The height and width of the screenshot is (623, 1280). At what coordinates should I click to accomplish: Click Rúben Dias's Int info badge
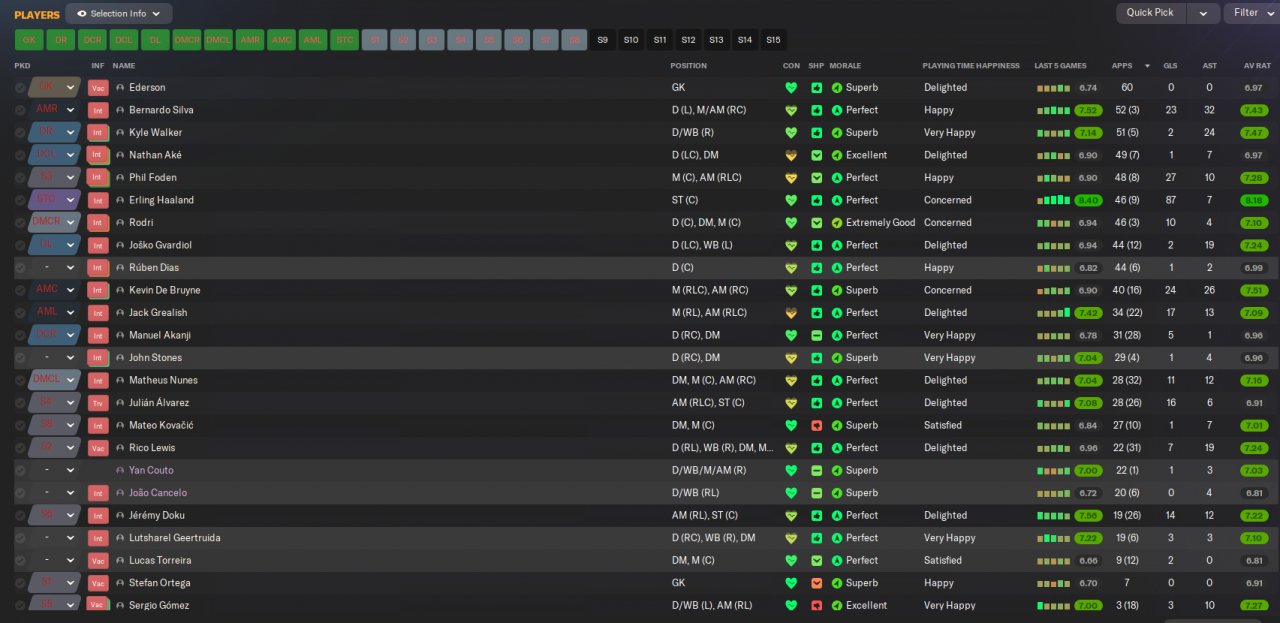(x=98, y=268)
